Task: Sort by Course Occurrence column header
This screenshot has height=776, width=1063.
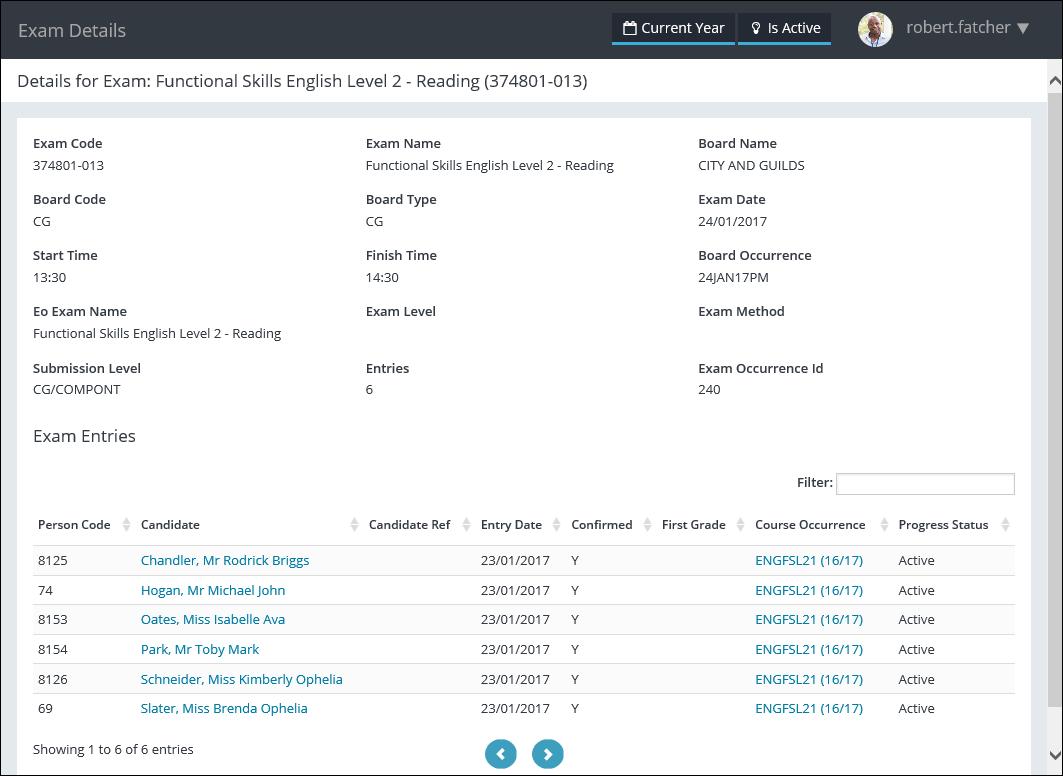Action: [x=810, y=525]
